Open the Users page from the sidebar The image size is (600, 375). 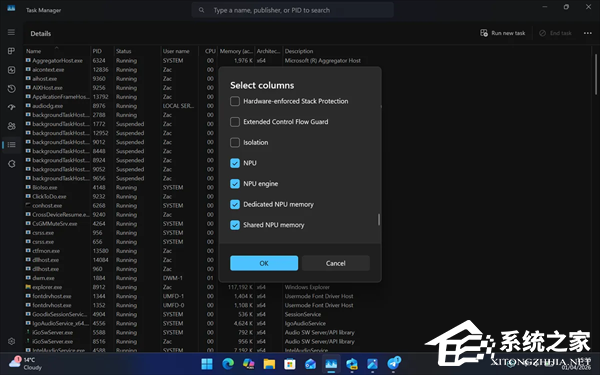click(11, 126)
